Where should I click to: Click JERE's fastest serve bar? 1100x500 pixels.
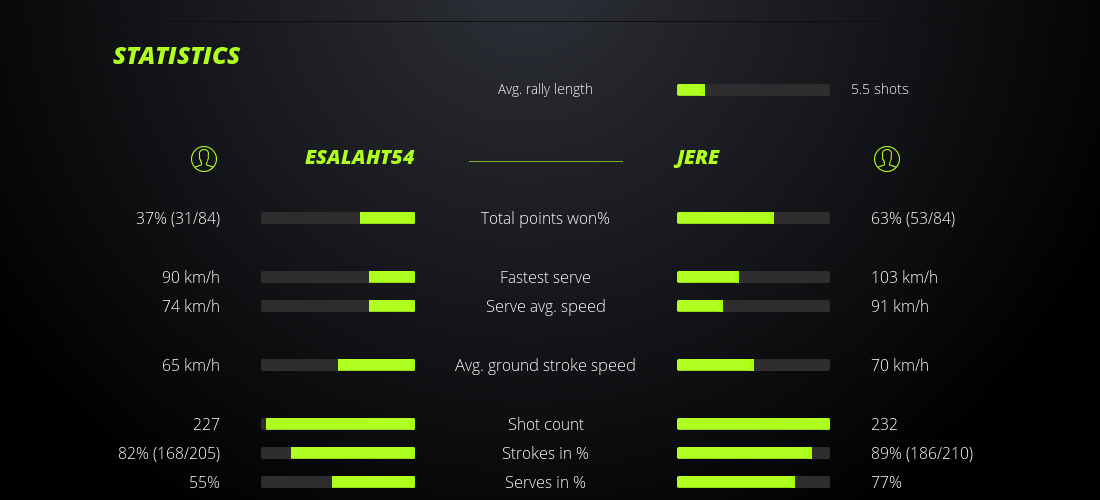753,277
